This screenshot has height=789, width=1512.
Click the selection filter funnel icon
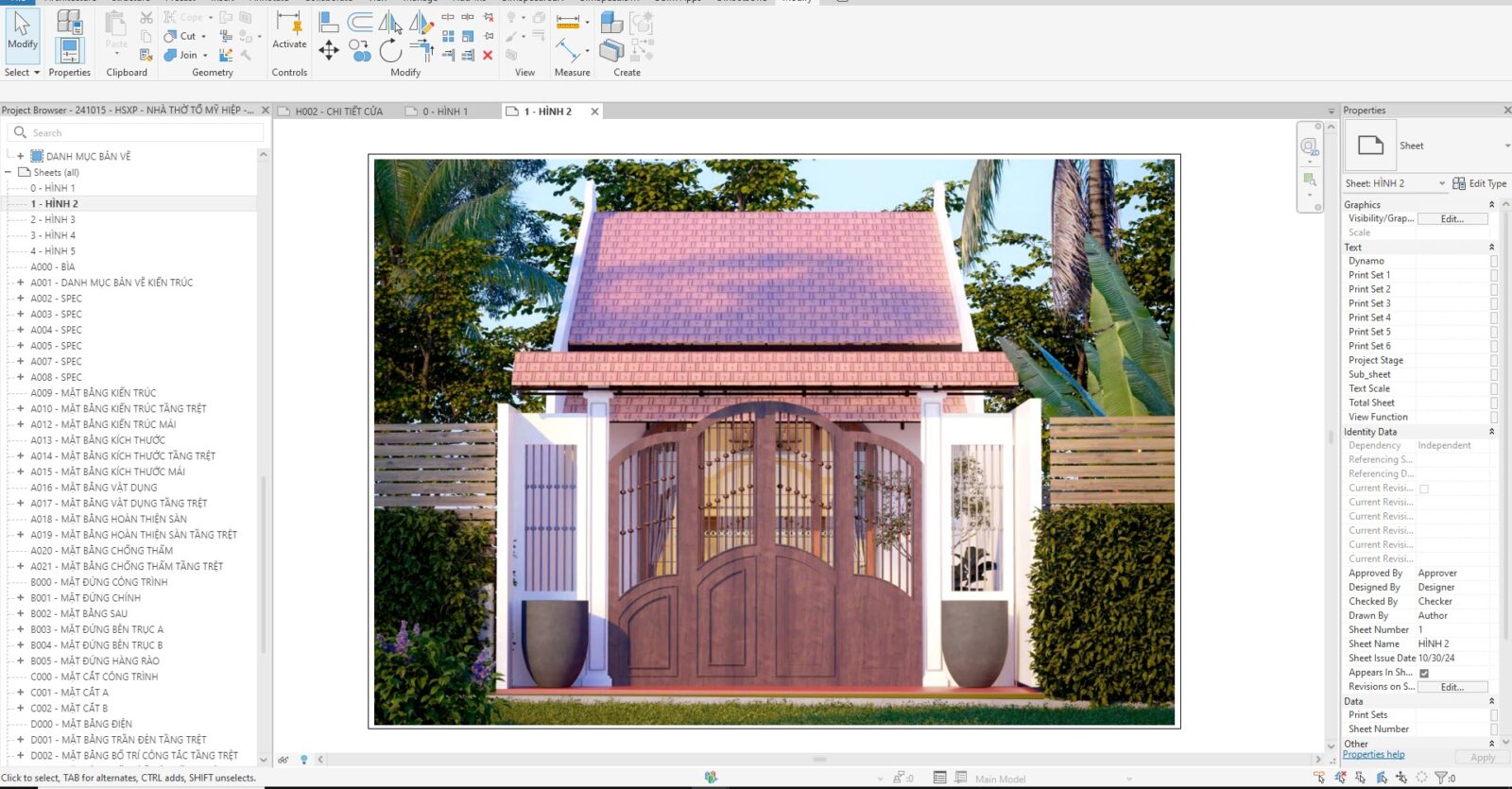click(1442, 778)
